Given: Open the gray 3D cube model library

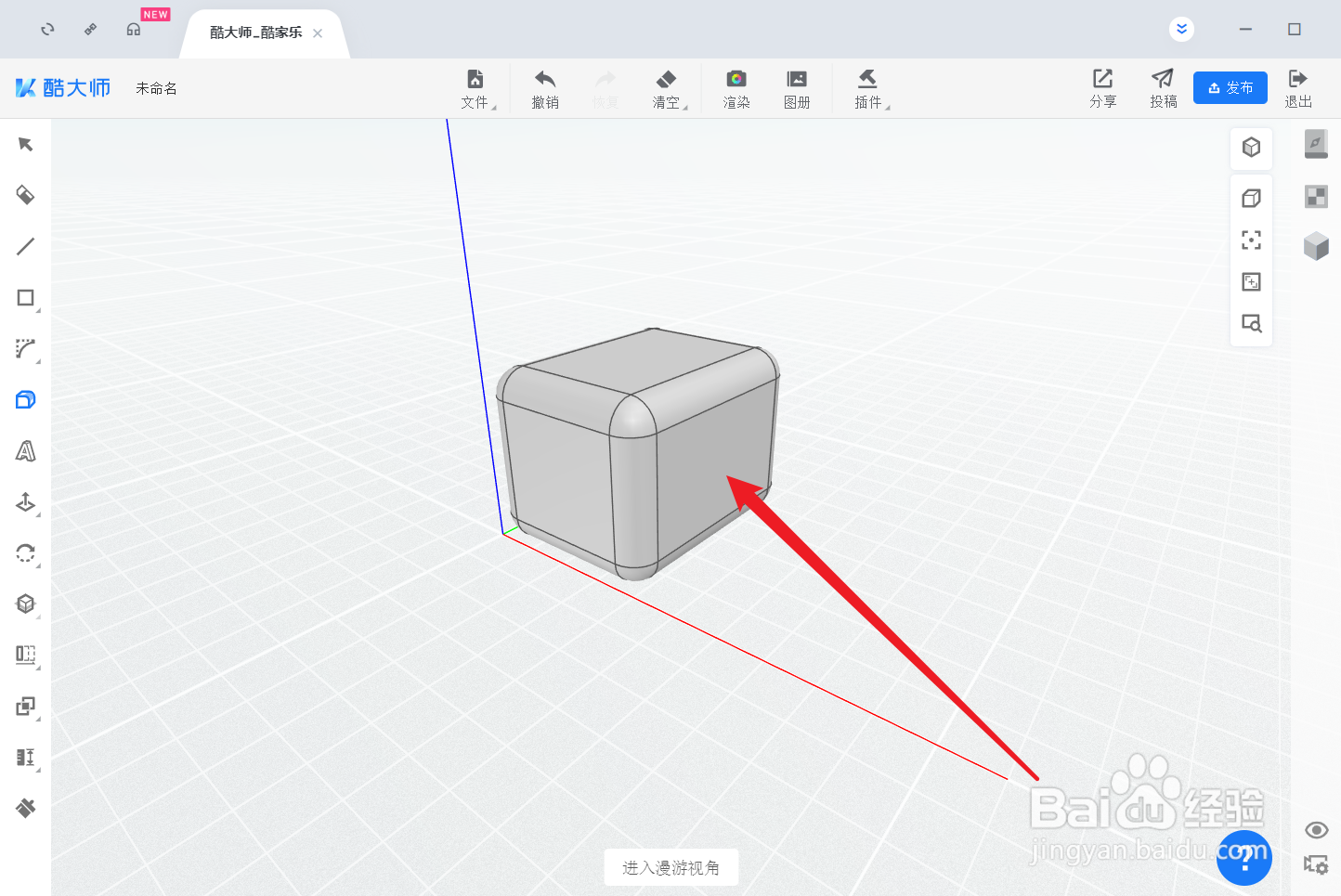Looking at the screenshot, I should [x=1316, y=245].
